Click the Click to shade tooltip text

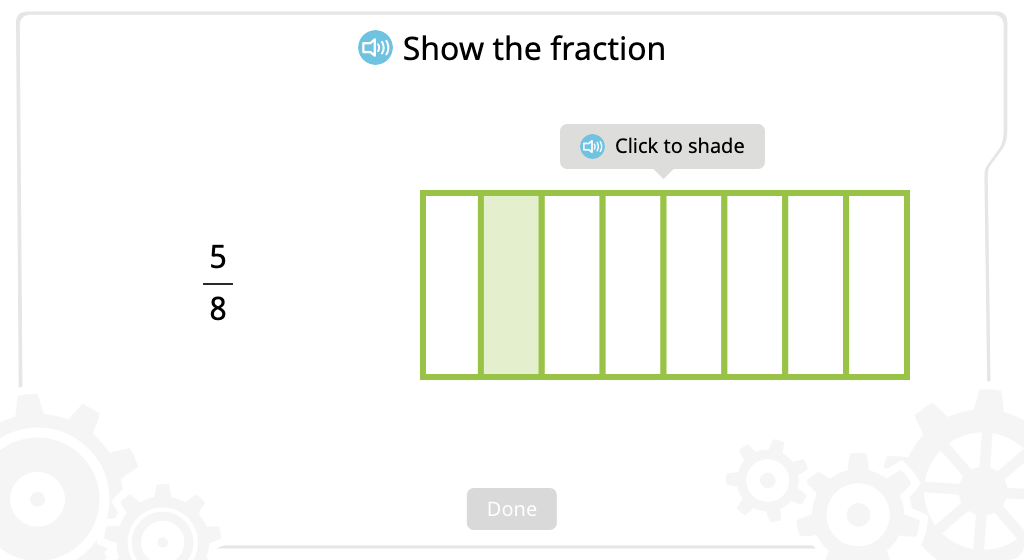(x=680, y=146)
